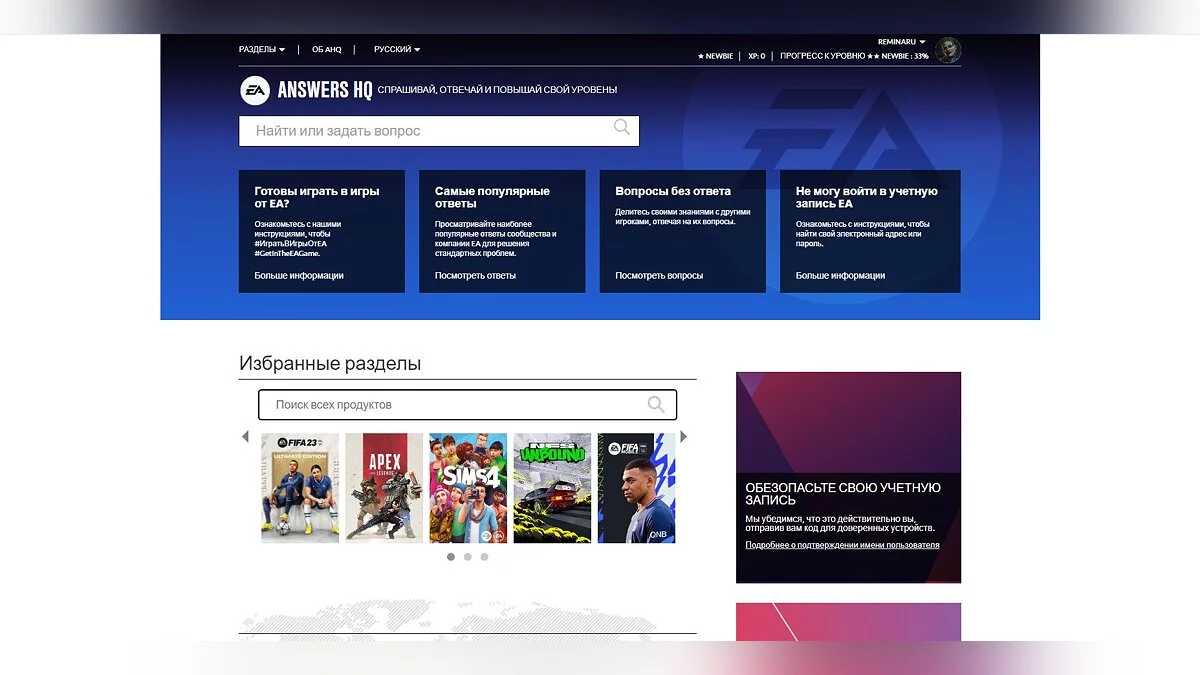Open 'Больше информации' under Не могу войти
The image size is (1200, 675).
click(840, 276)
